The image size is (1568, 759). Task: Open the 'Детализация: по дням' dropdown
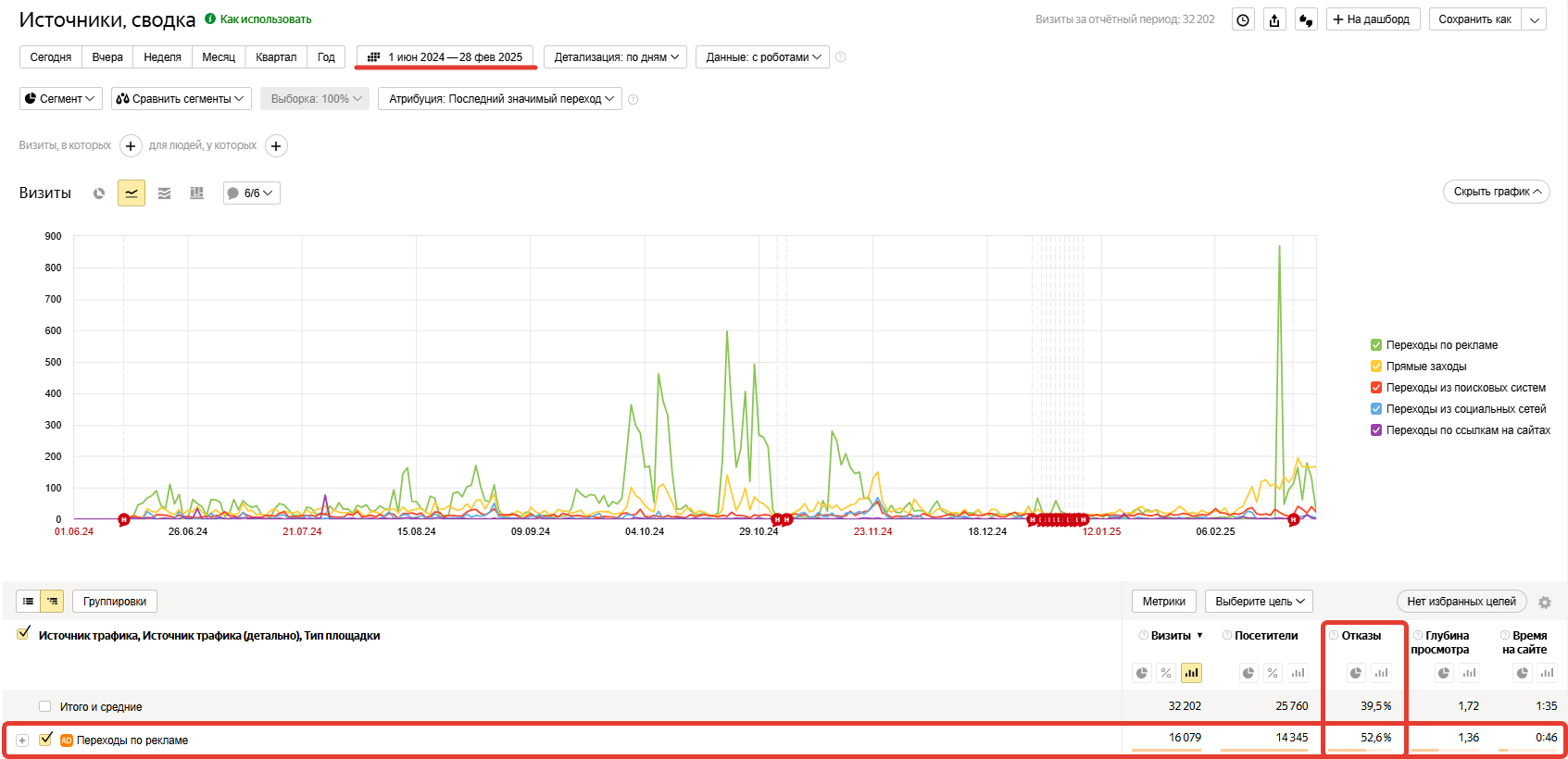click(x=615, y=57)
